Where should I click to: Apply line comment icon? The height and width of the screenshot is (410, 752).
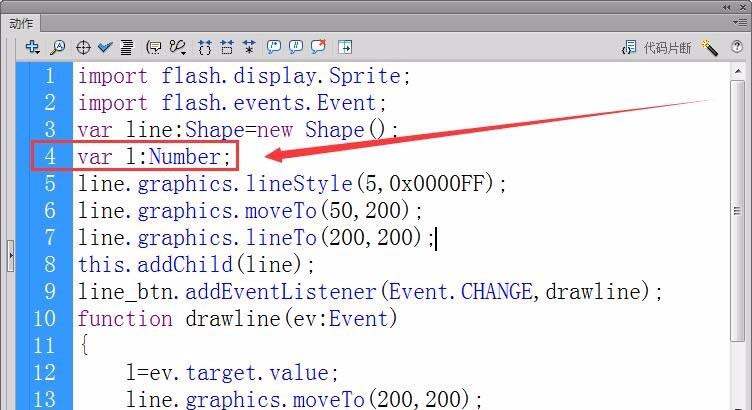(x=296, y=47)
